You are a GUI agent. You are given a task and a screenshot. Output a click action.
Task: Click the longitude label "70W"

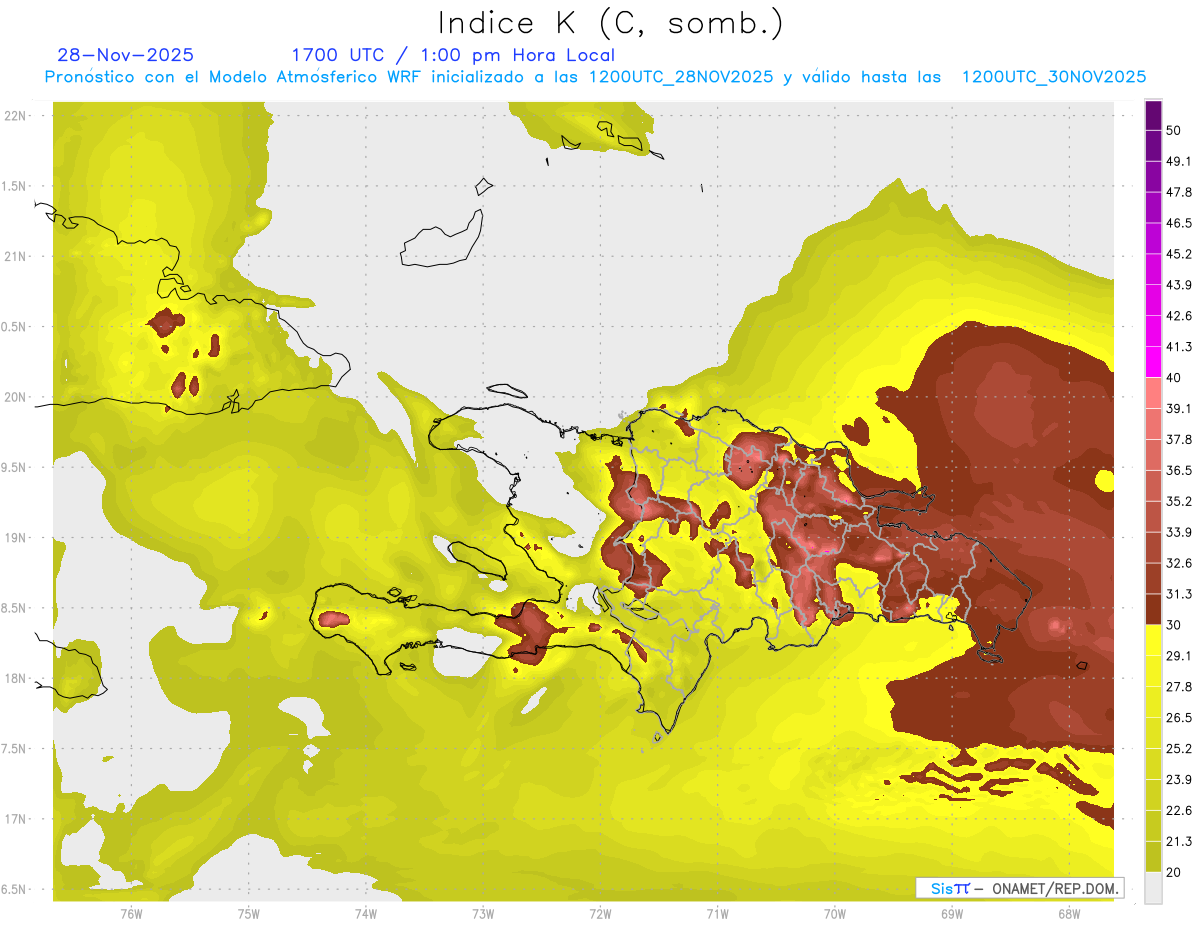(x=834, y=913)
